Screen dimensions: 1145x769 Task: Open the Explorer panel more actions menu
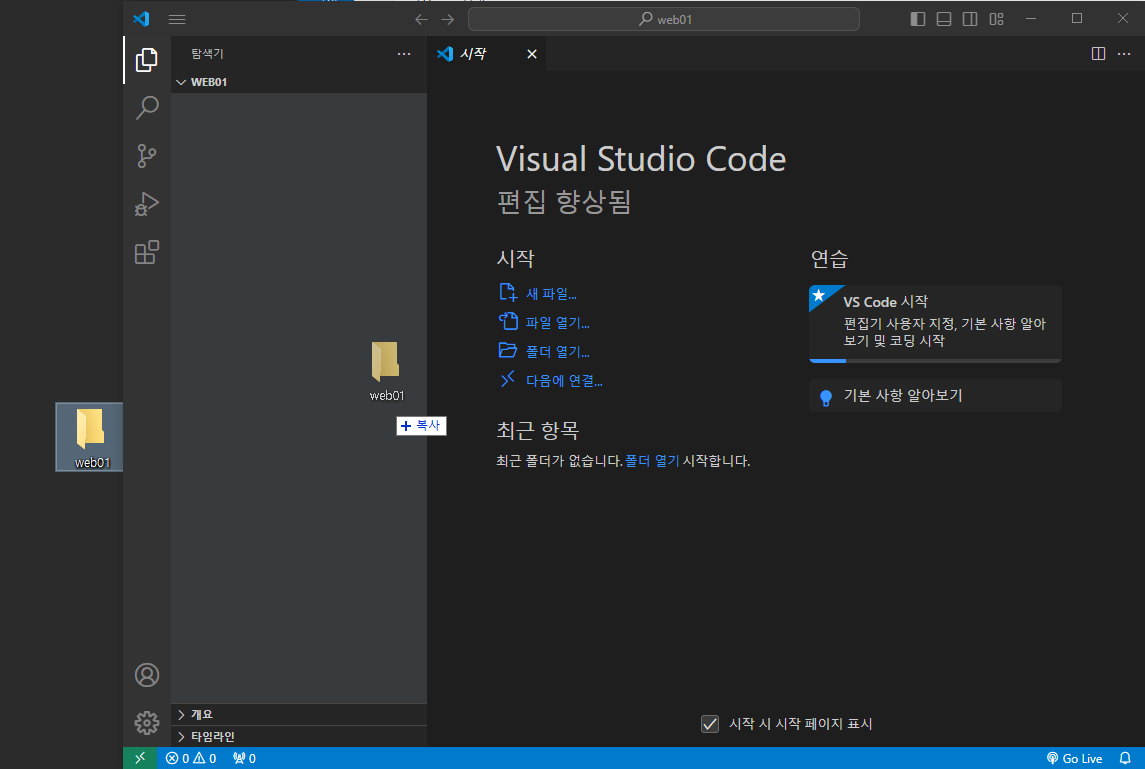(404, 54)
